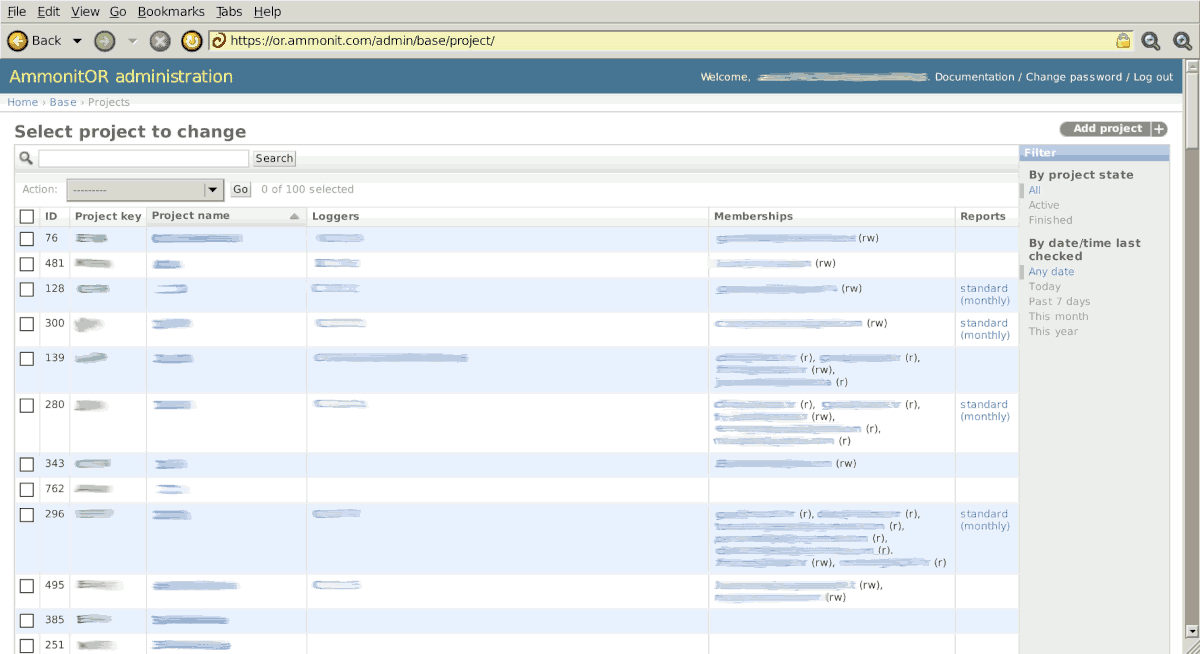Check the checkbox for project ID 76
This screenshot has width=1200, height=654.
pos(26,238)
